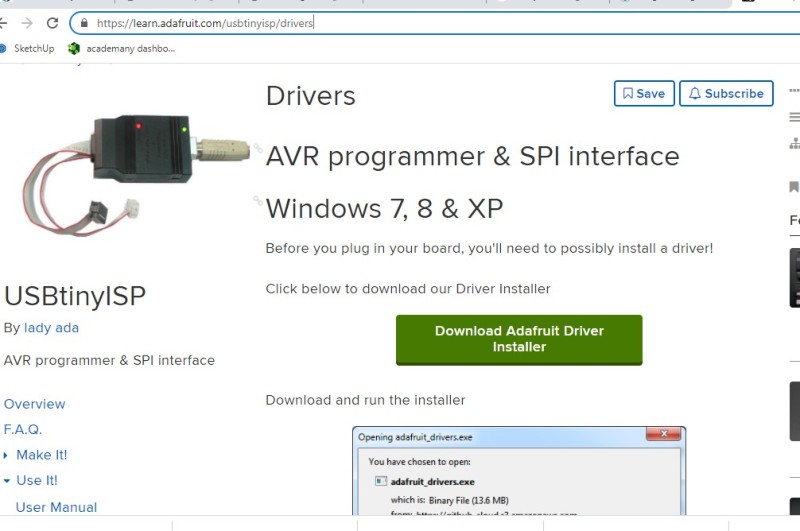Save this guide with the Save button
This screenshot has height=531, width=800.
click(x=644, y=93)
